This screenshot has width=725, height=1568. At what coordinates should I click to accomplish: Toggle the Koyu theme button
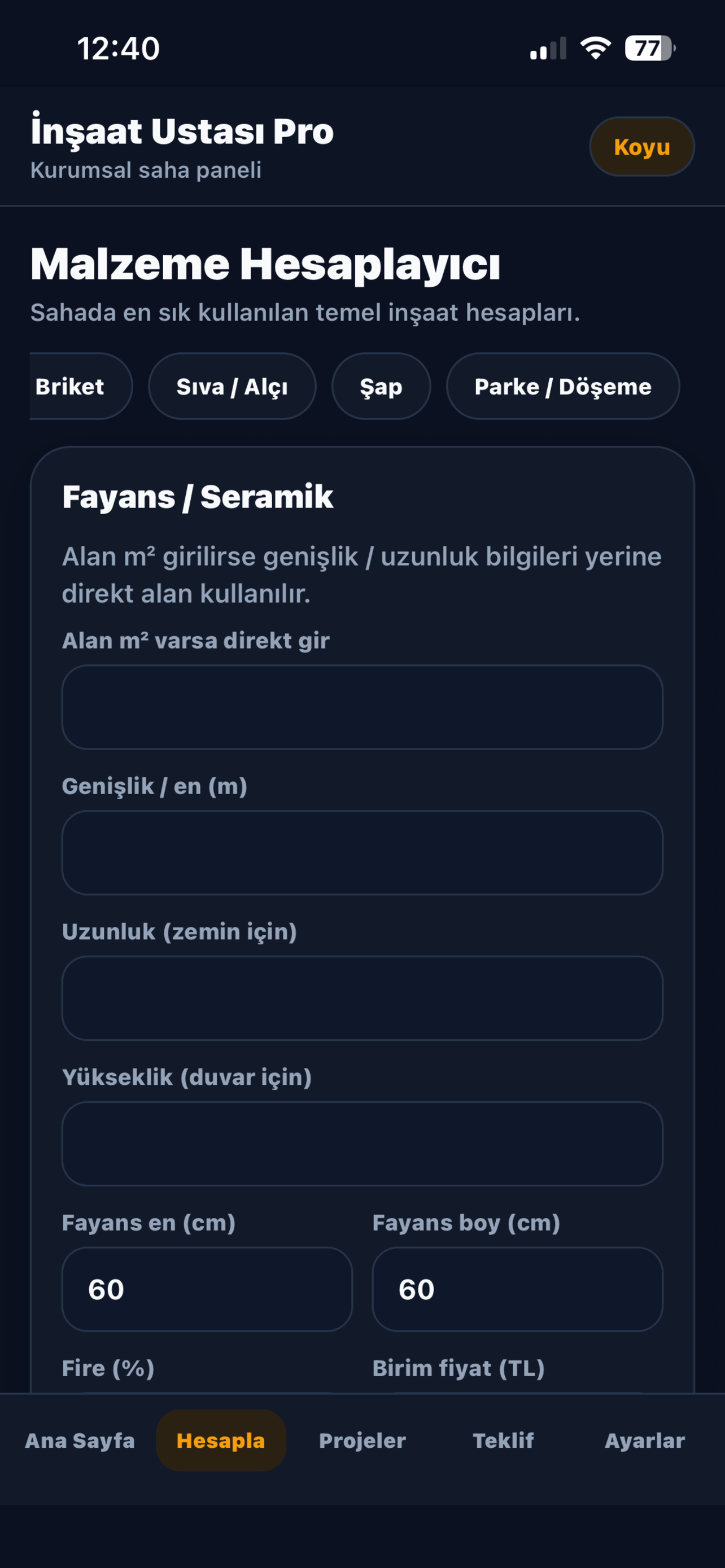click(641, 147)
